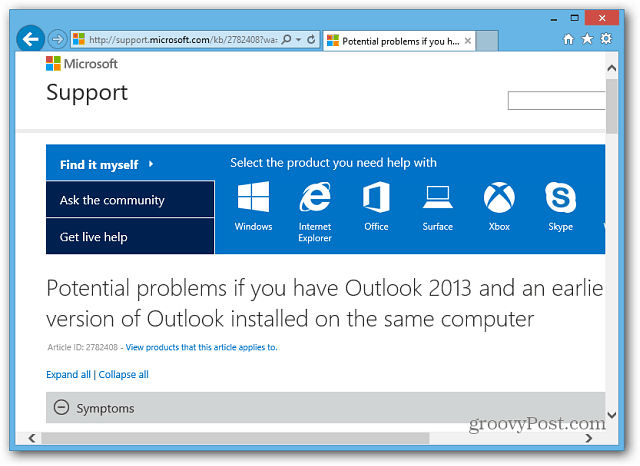Select 'Ask the community' option
The width and height of the screenshot is (640, 466).
[130, 200]
